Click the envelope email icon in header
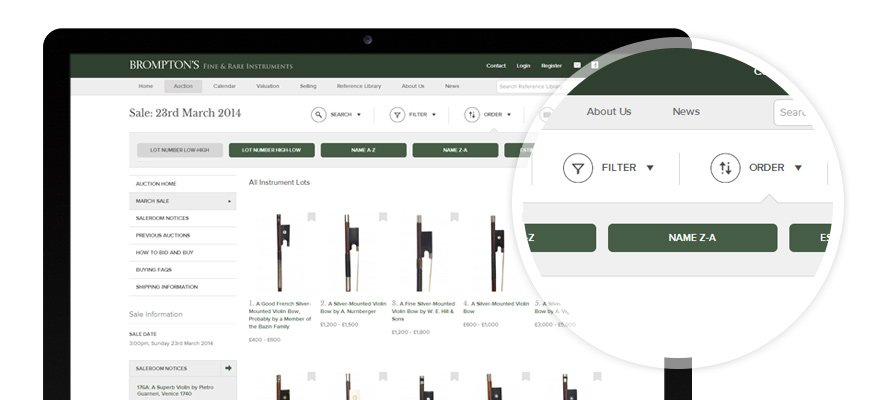884x400 pixels. 577,65
